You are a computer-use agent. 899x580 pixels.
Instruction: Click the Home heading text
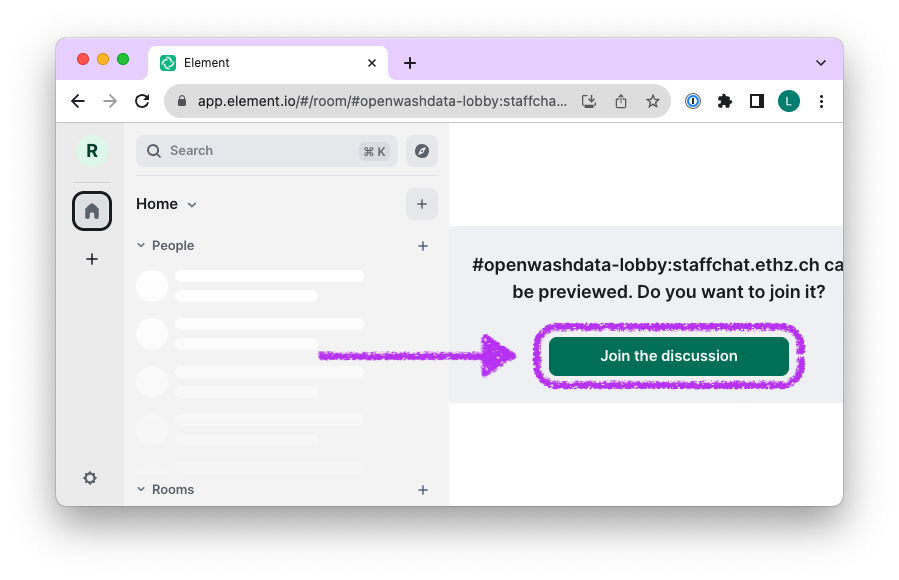(x=157, y=204)
